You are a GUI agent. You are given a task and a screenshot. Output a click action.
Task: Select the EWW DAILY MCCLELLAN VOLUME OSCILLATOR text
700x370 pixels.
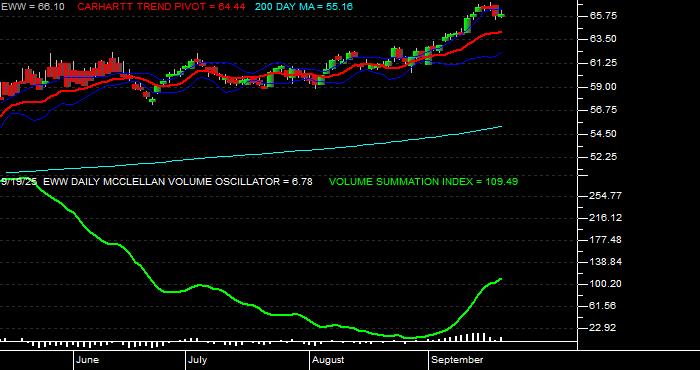click(178, 182)
